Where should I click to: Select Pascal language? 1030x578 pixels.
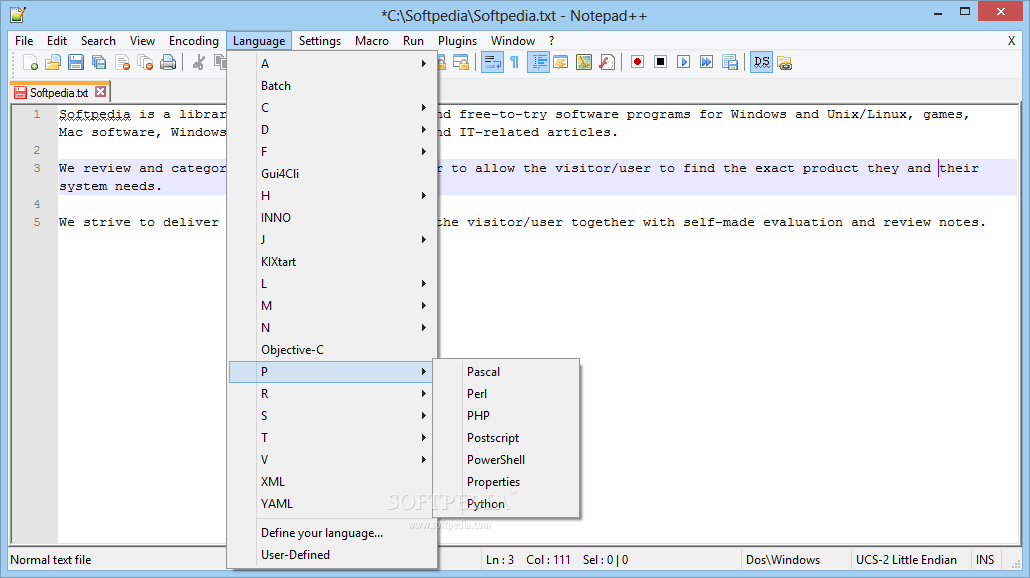(506, 372)
